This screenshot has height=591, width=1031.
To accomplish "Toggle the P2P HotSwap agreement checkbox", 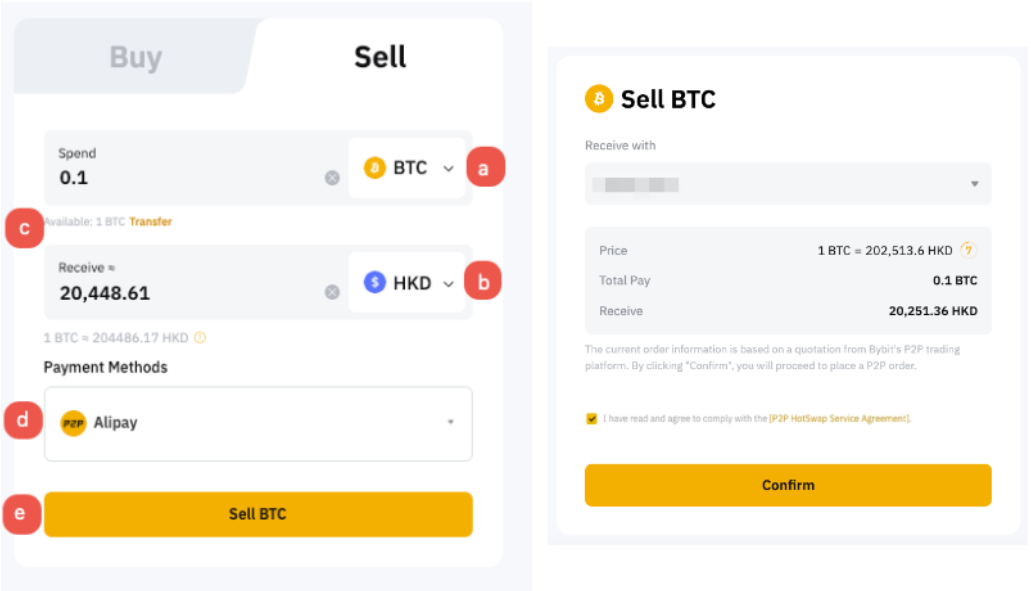I will [x=592, y=419].
